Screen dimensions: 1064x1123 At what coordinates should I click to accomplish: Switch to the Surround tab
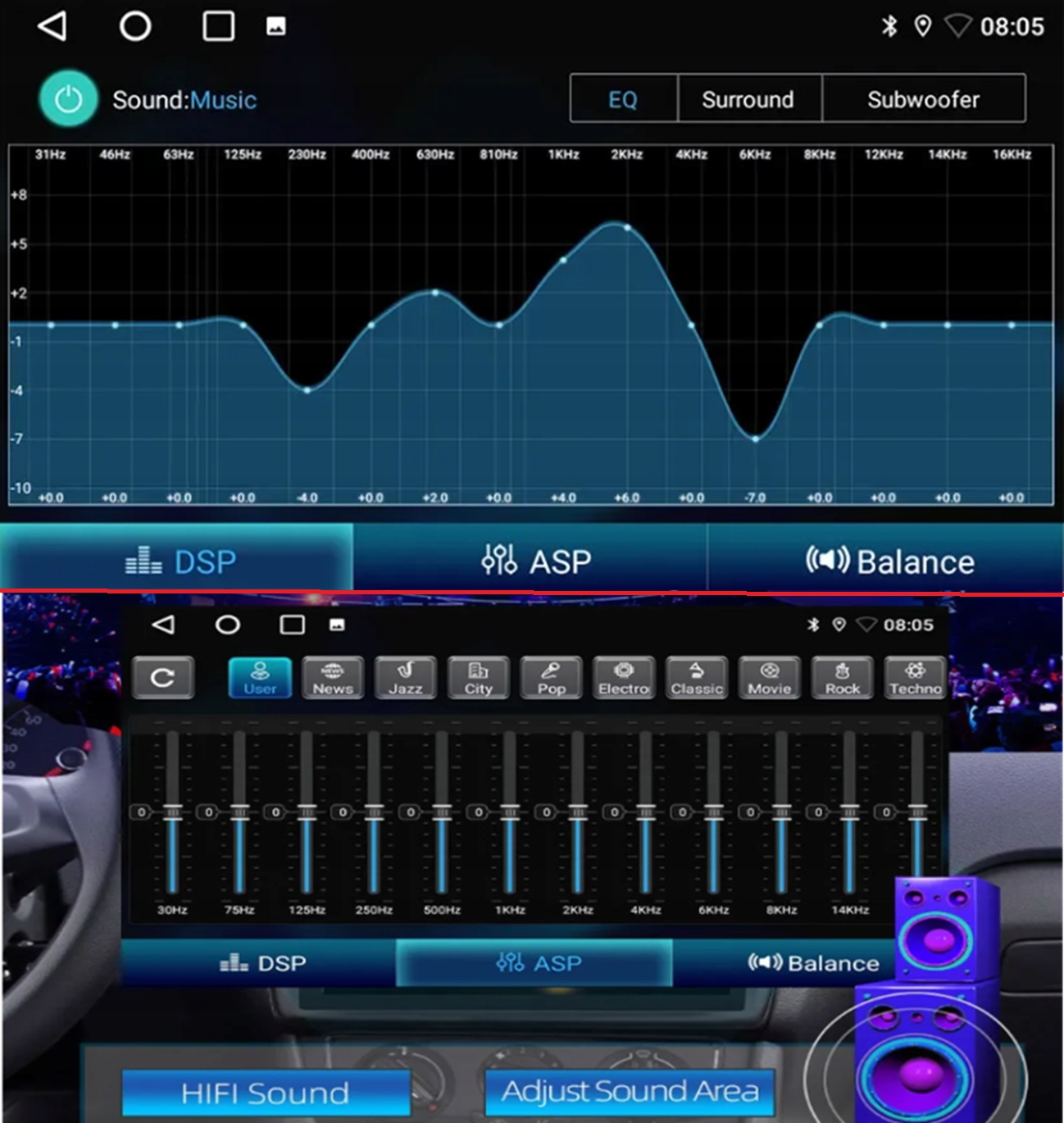coord(747,99)
